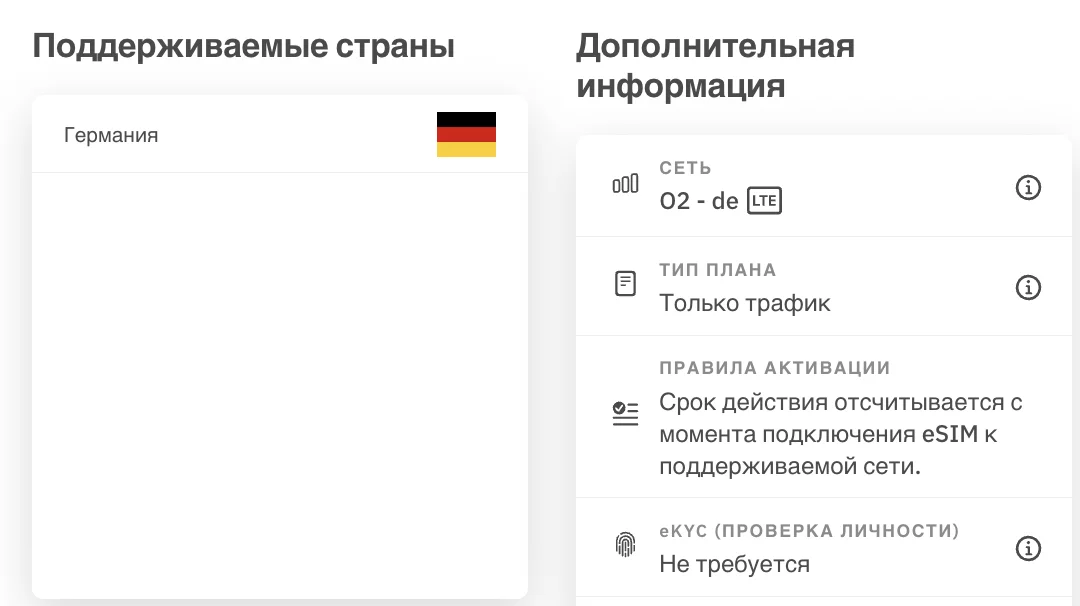Open the info icon for Сеть

coord(1028,187)
